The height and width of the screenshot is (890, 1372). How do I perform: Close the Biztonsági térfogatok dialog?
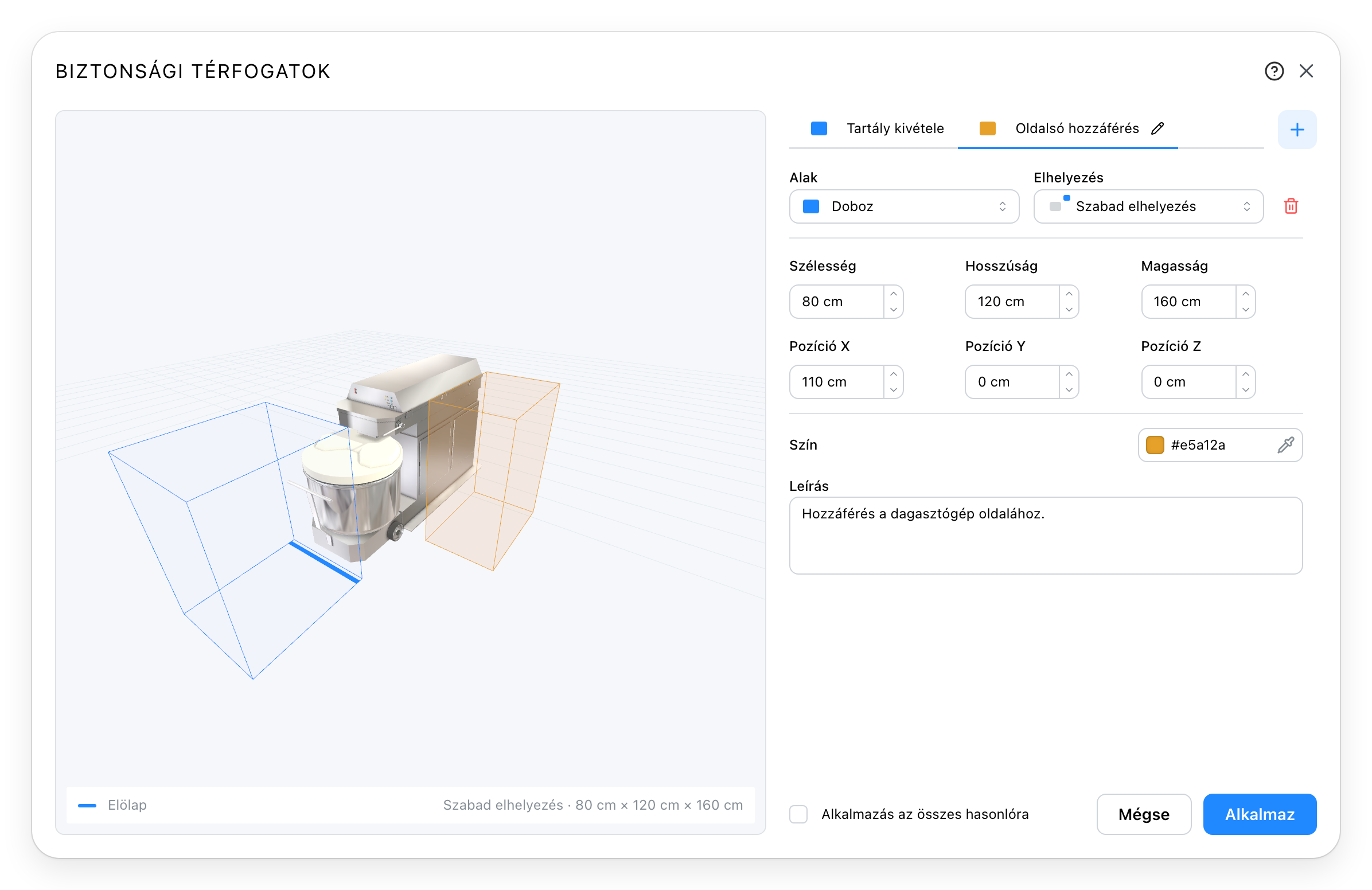tap(1306, 71)
